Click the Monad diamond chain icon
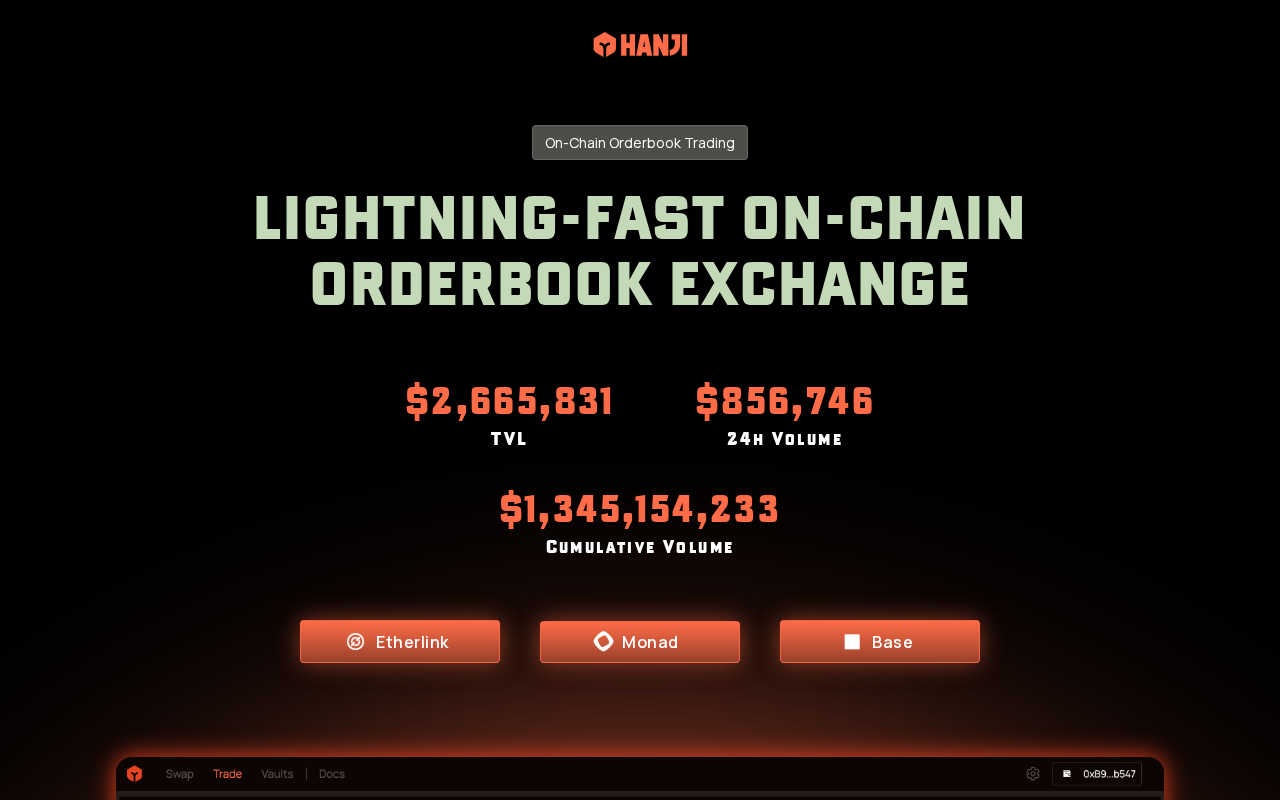 [x=603, y=641]
